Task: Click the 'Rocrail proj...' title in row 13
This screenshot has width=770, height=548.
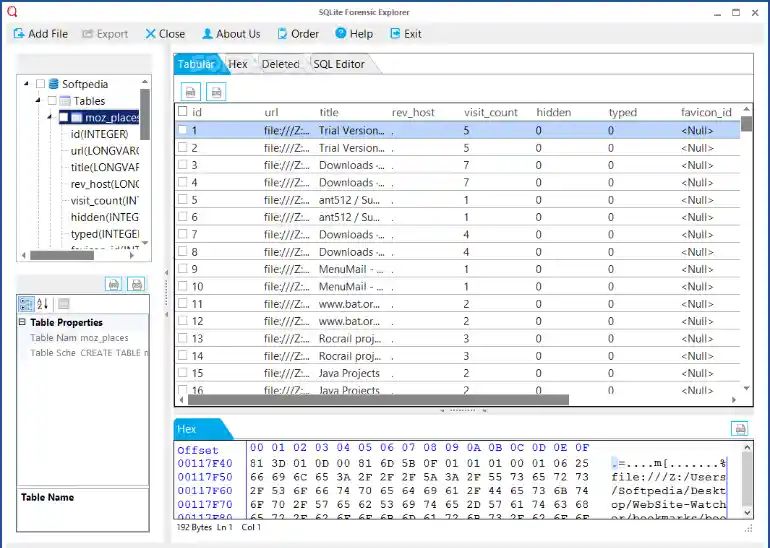Action: 350,338
